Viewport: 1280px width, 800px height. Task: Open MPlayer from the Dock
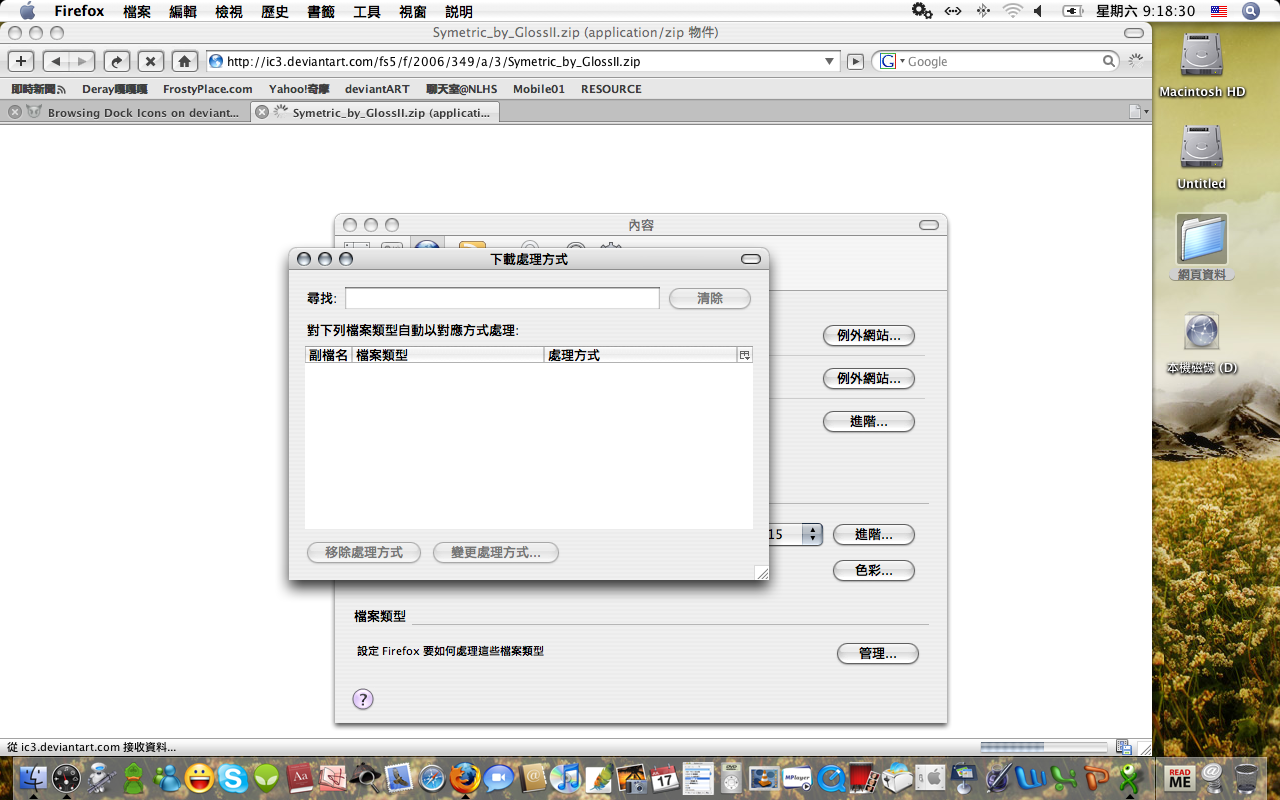[x=798, y=778]
